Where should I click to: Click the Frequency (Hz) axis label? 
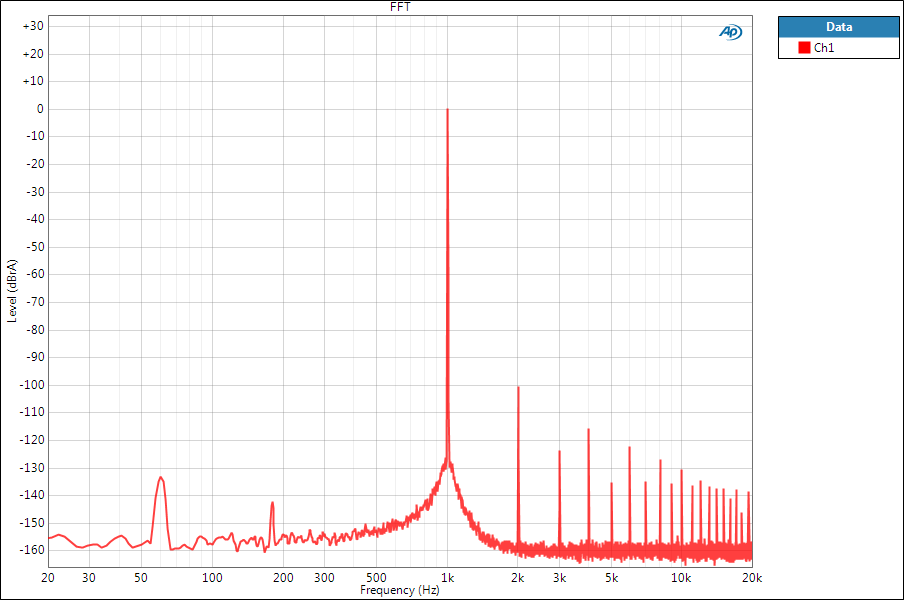coord(400,590)
